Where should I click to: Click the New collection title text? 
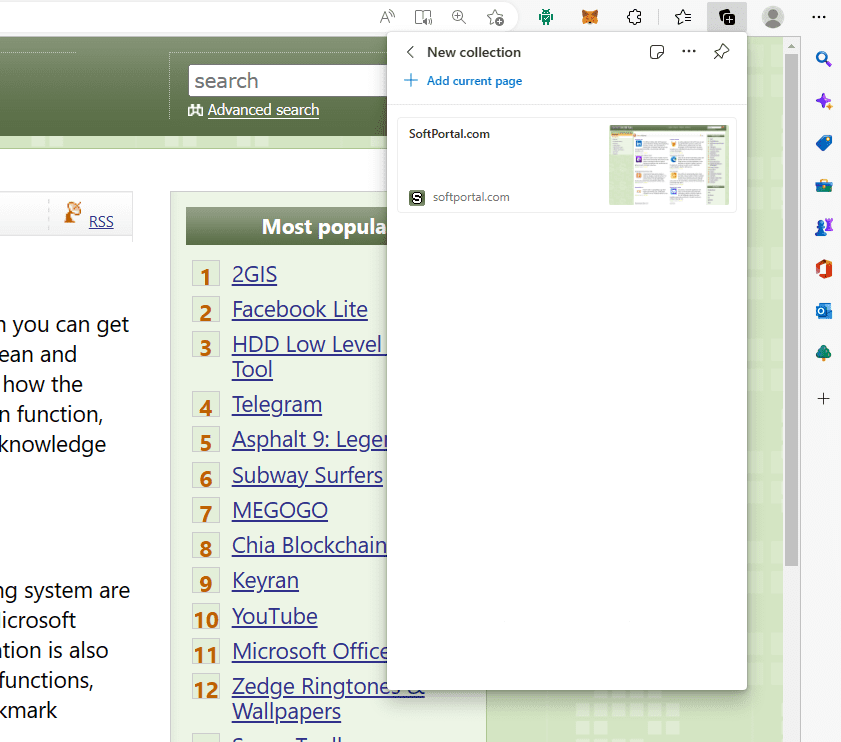coord(474,52)
